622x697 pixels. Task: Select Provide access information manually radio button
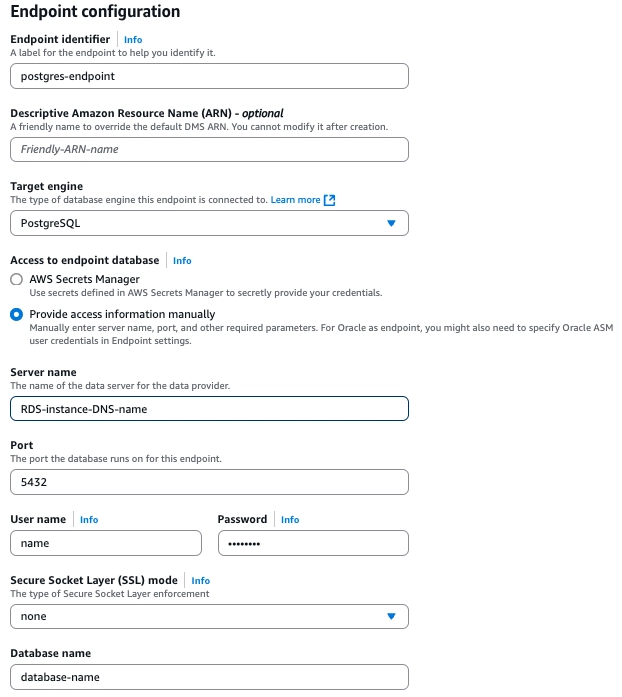click(x=16, y=314)
